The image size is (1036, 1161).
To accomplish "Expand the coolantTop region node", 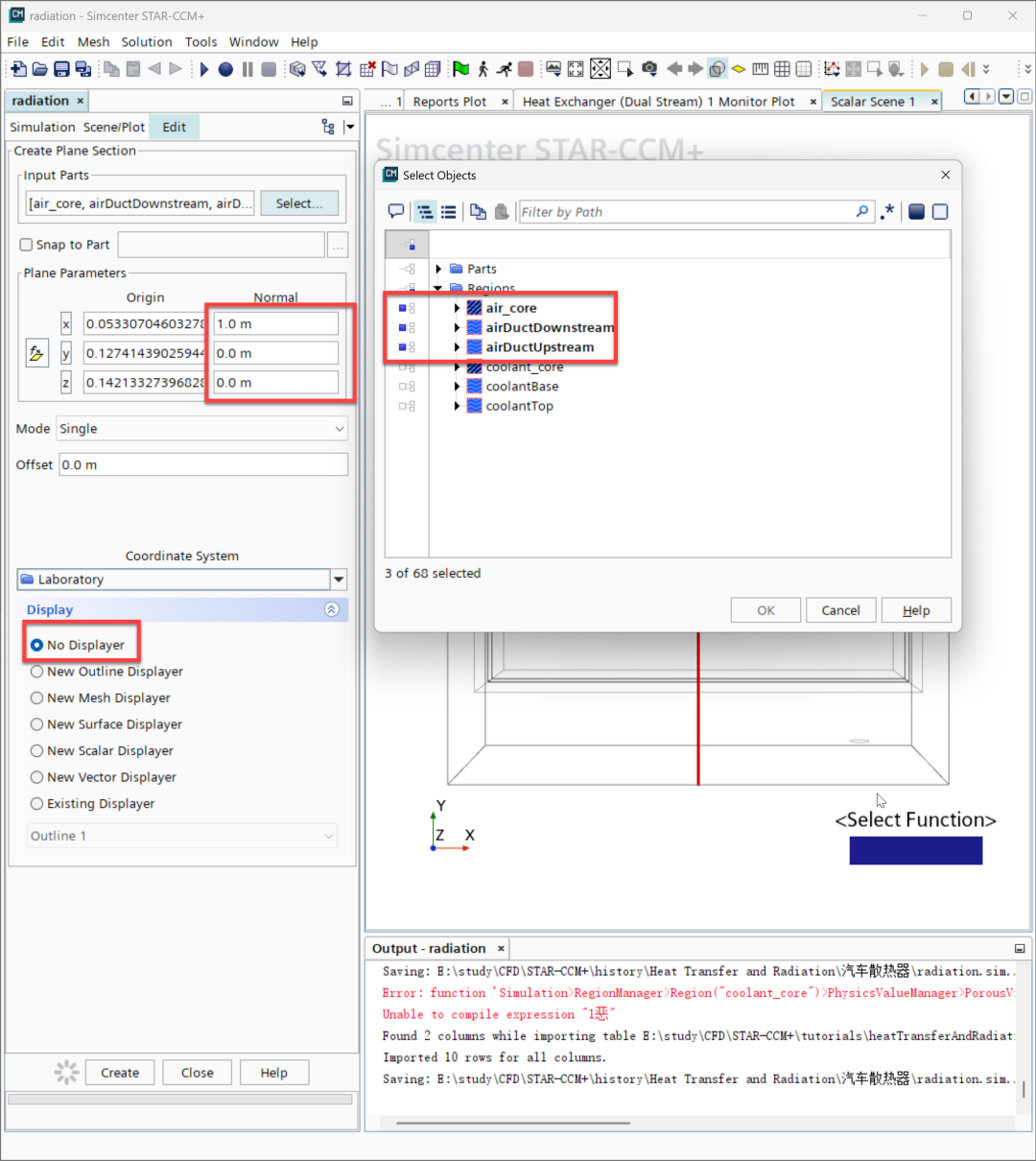I will coord(457,406).
